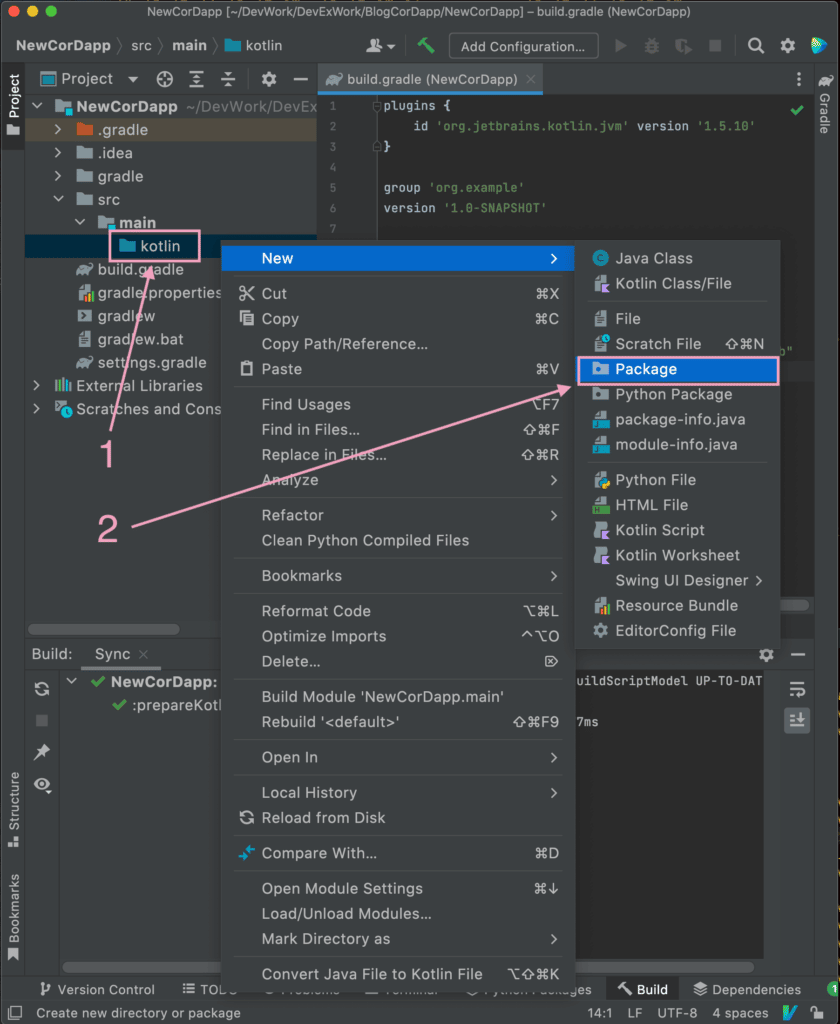Expand Scratches and Consoles node
The height and width of the screenshot is (1024, 840).
[37, 409]
